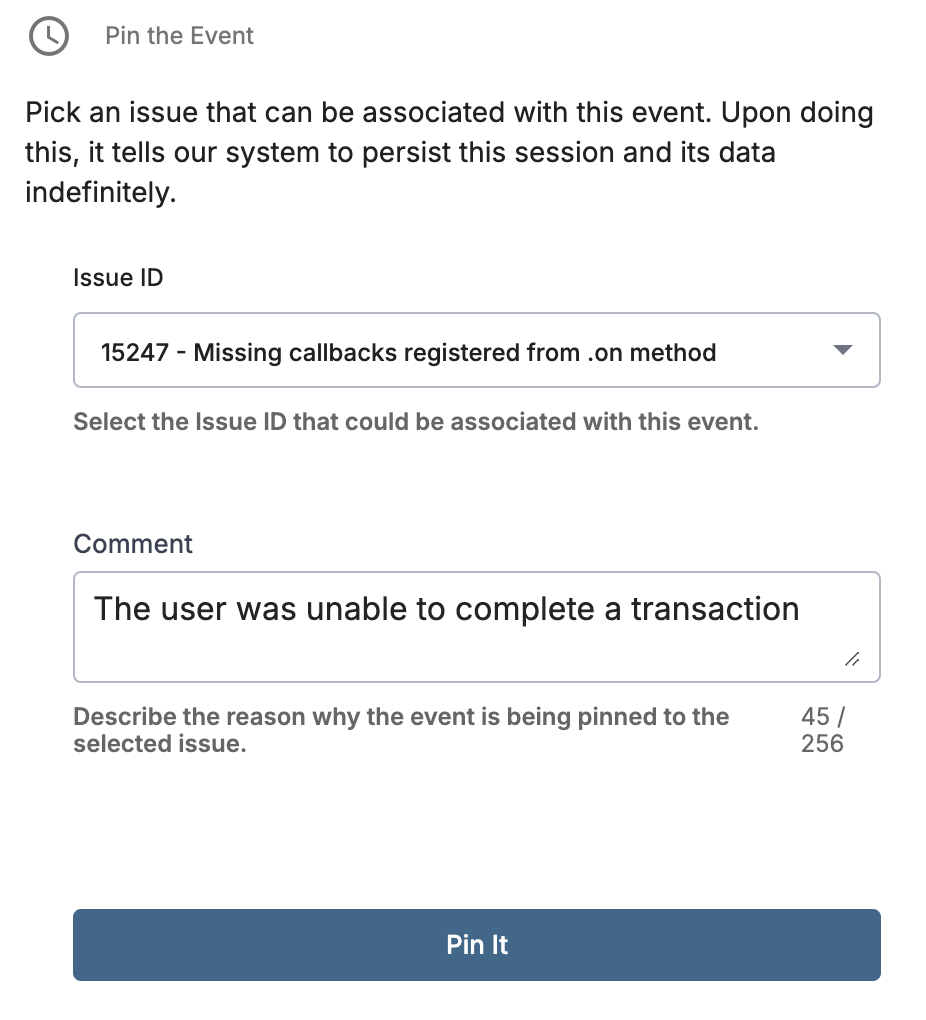
Task: Click the clock icon beside Pin the Event
Action: click(x=49, y=36)
